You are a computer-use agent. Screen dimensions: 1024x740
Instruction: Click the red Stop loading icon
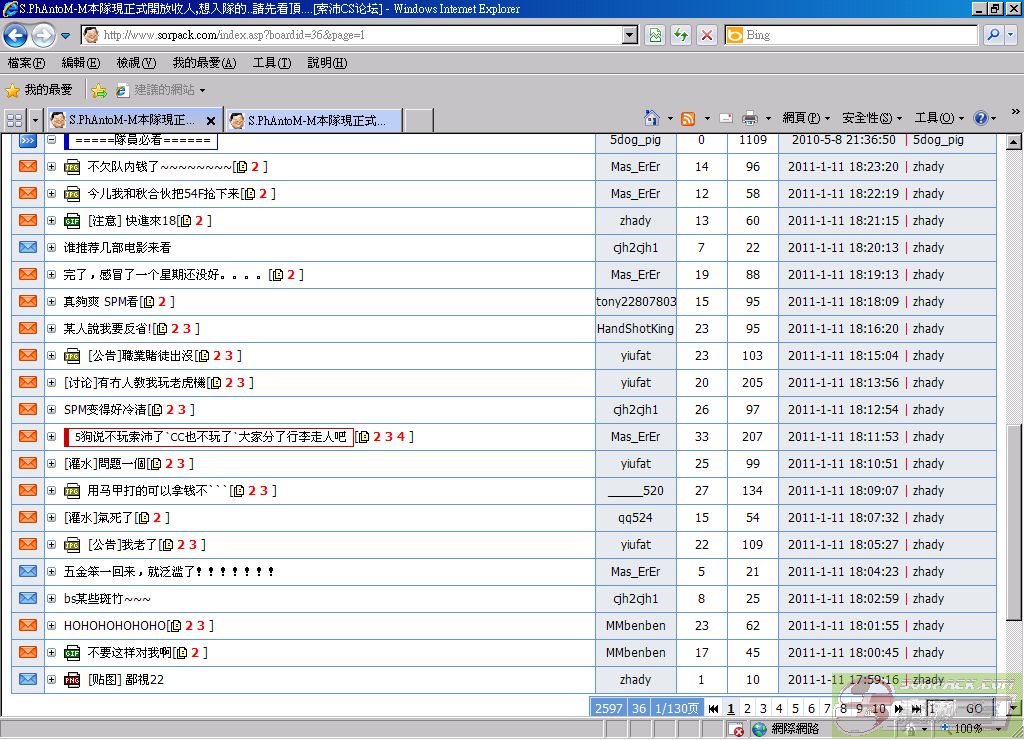pos(707,35)
